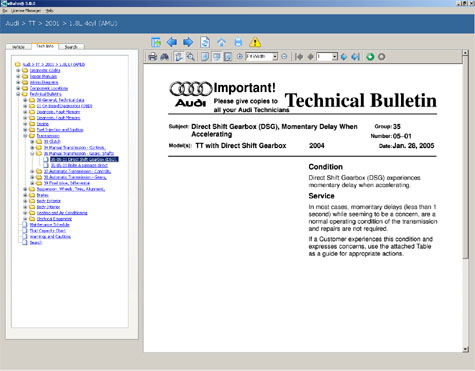
Task: Go to the previous page
Action: (x=310, y=57)
